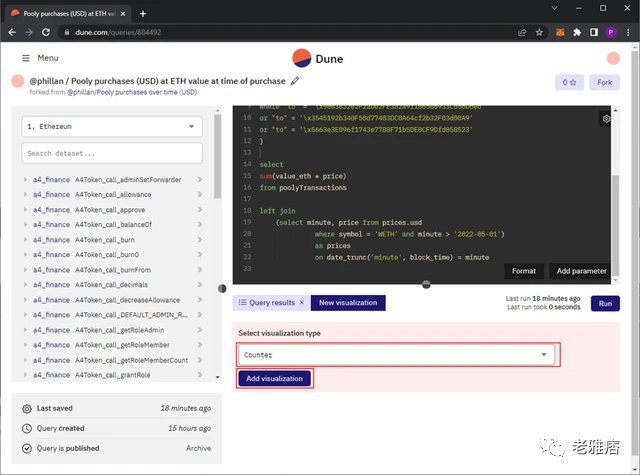Expand the A4Token_call_approve row
The width and height of the screenshot is (640, 475).
pos(25,210)
